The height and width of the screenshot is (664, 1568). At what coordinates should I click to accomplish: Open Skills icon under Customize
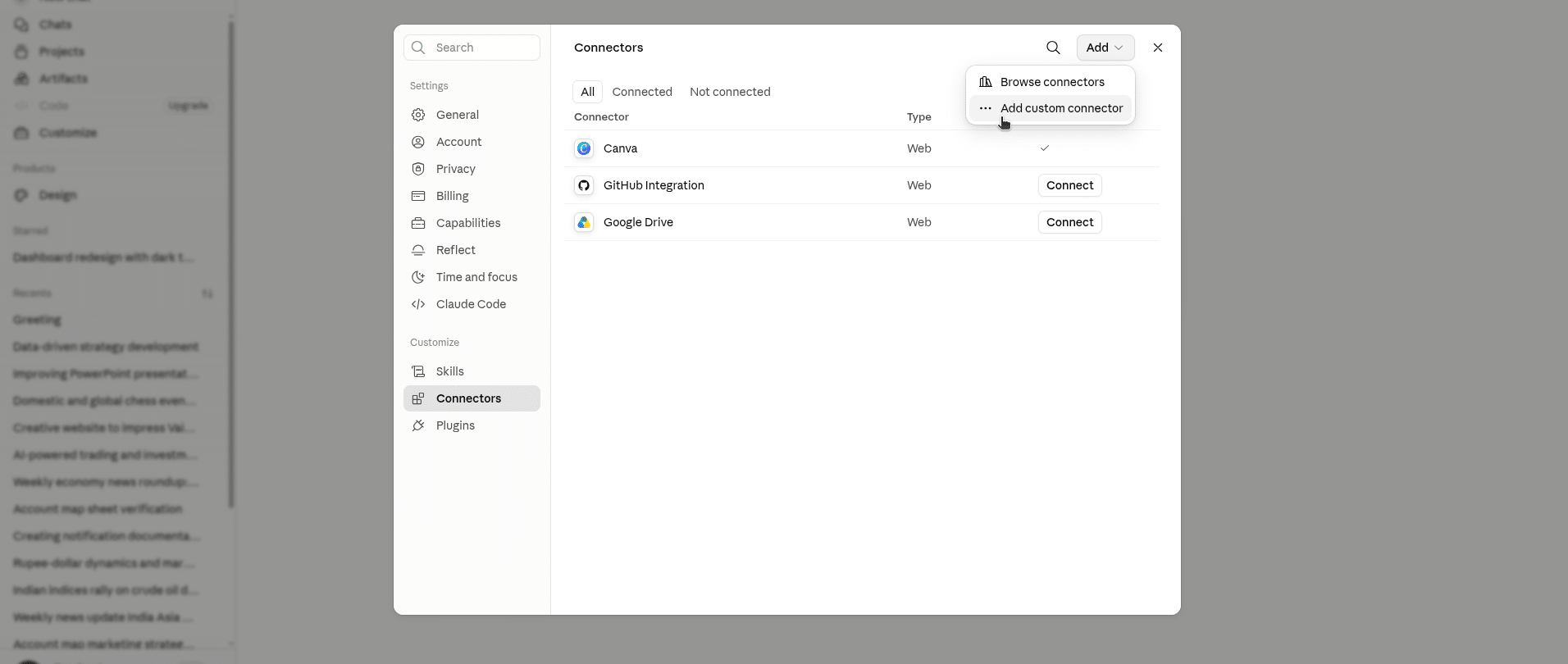418,371
